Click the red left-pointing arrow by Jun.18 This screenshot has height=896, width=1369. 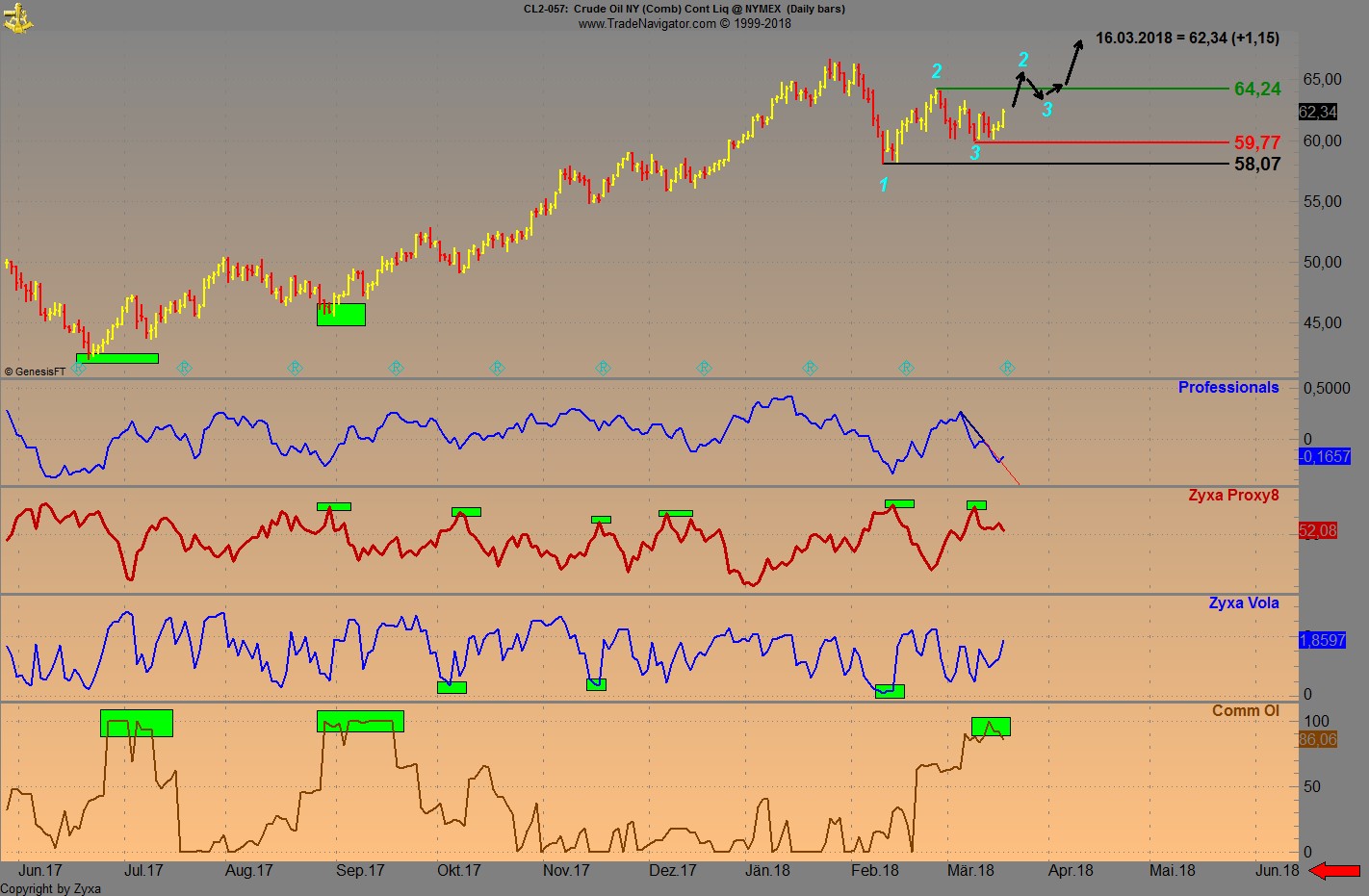coord(1335,871)
